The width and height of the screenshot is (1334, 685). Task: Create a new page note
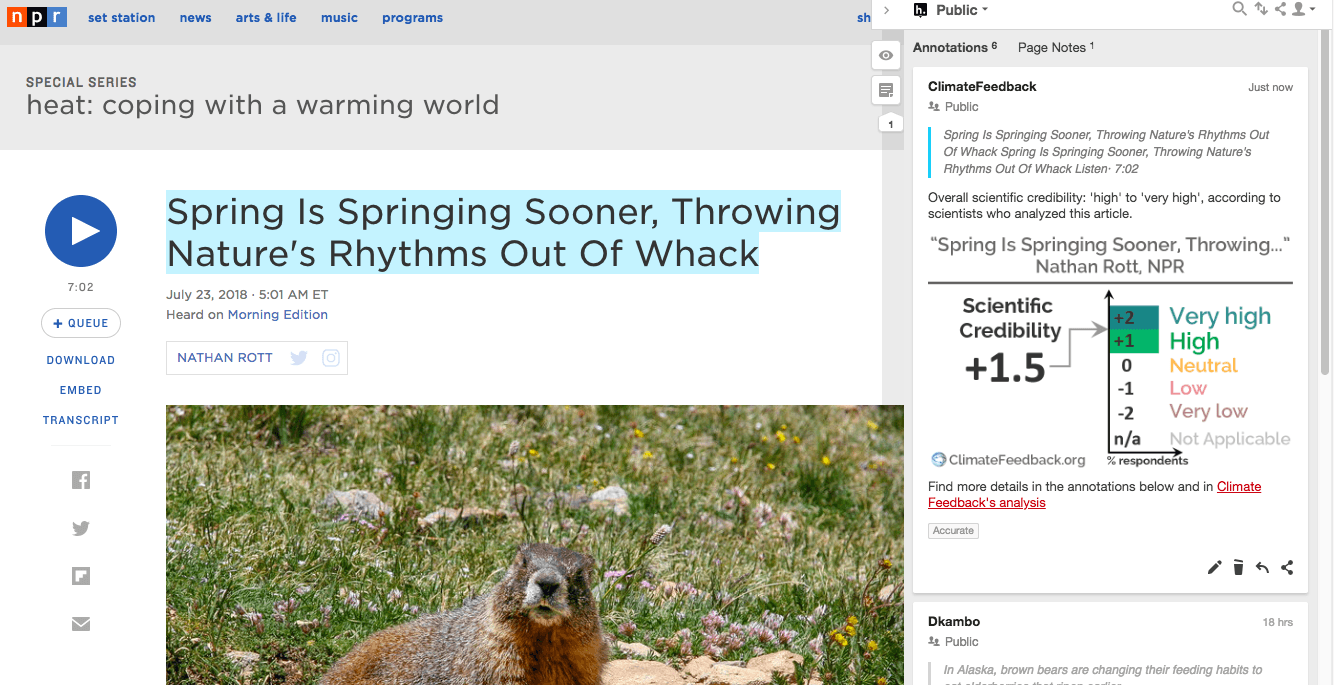[886, 90]
